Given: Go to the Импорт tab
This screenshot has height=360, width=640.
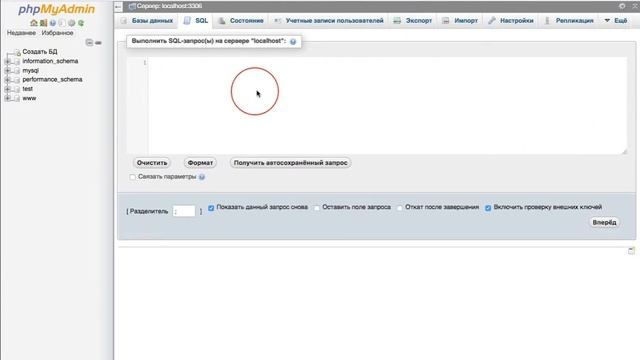Looking at the screenshot, I should [460, 20].
